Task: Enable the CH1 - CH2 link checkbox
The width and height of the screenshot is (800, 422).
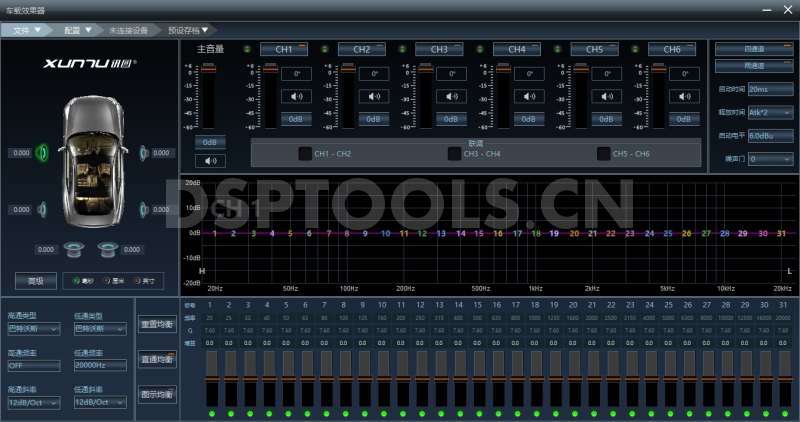Action: coord(305,153)
